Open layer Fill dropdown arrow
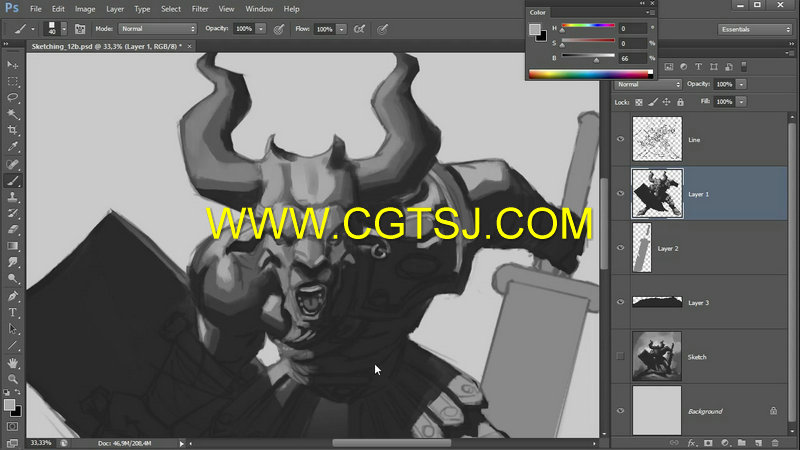Screen dimensions: 800x450 (x=741, y=102)
